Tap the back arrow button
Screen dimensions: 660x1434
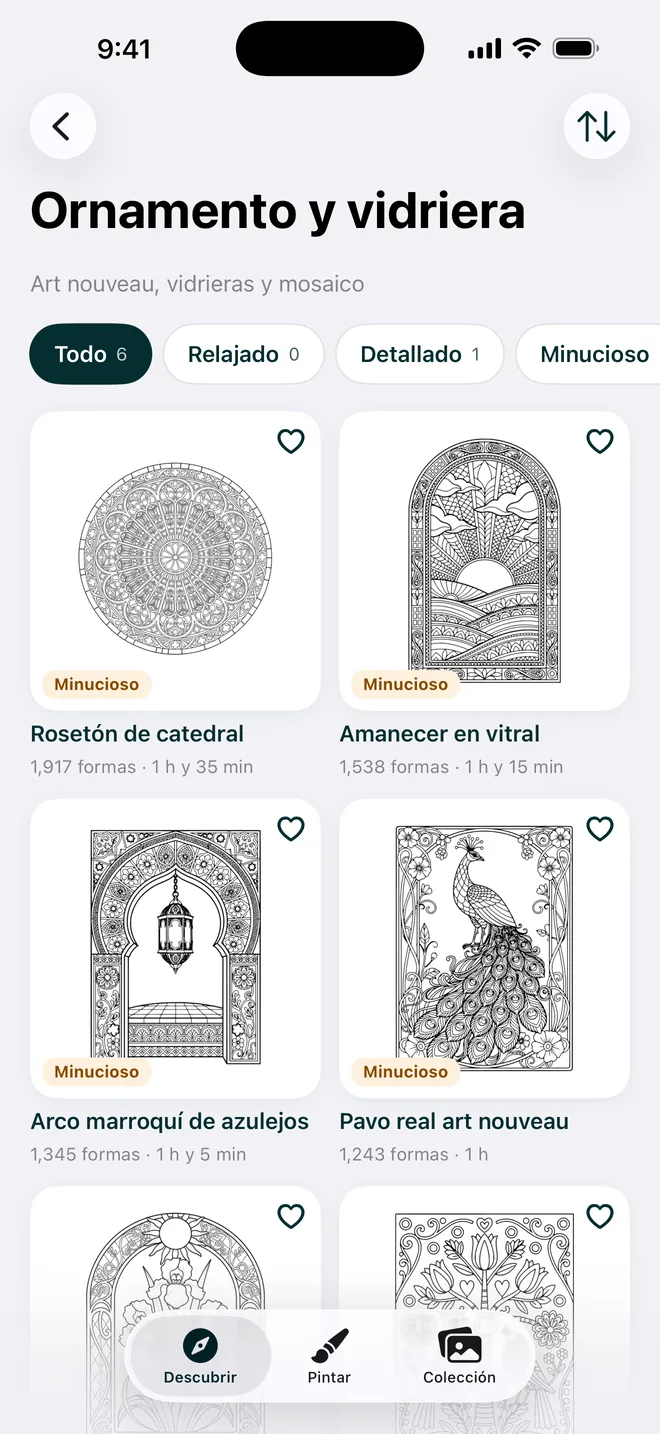pos(63,127)
